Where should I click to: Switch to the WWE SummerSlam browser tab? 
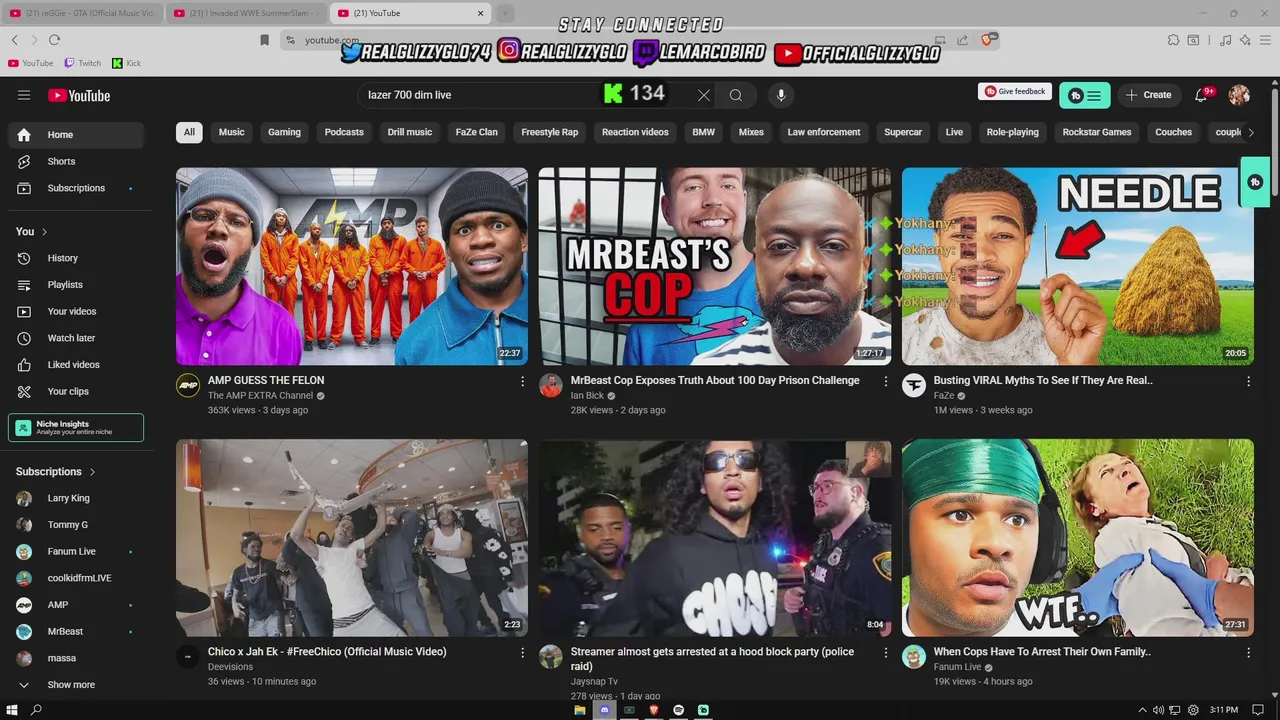(x=246, y=13)
